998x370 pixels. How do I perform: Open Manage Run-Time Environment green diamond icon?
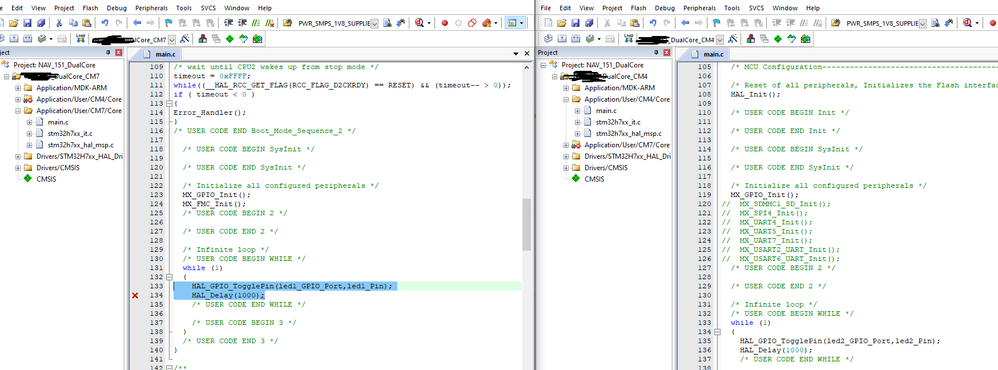tap(229, 38)
